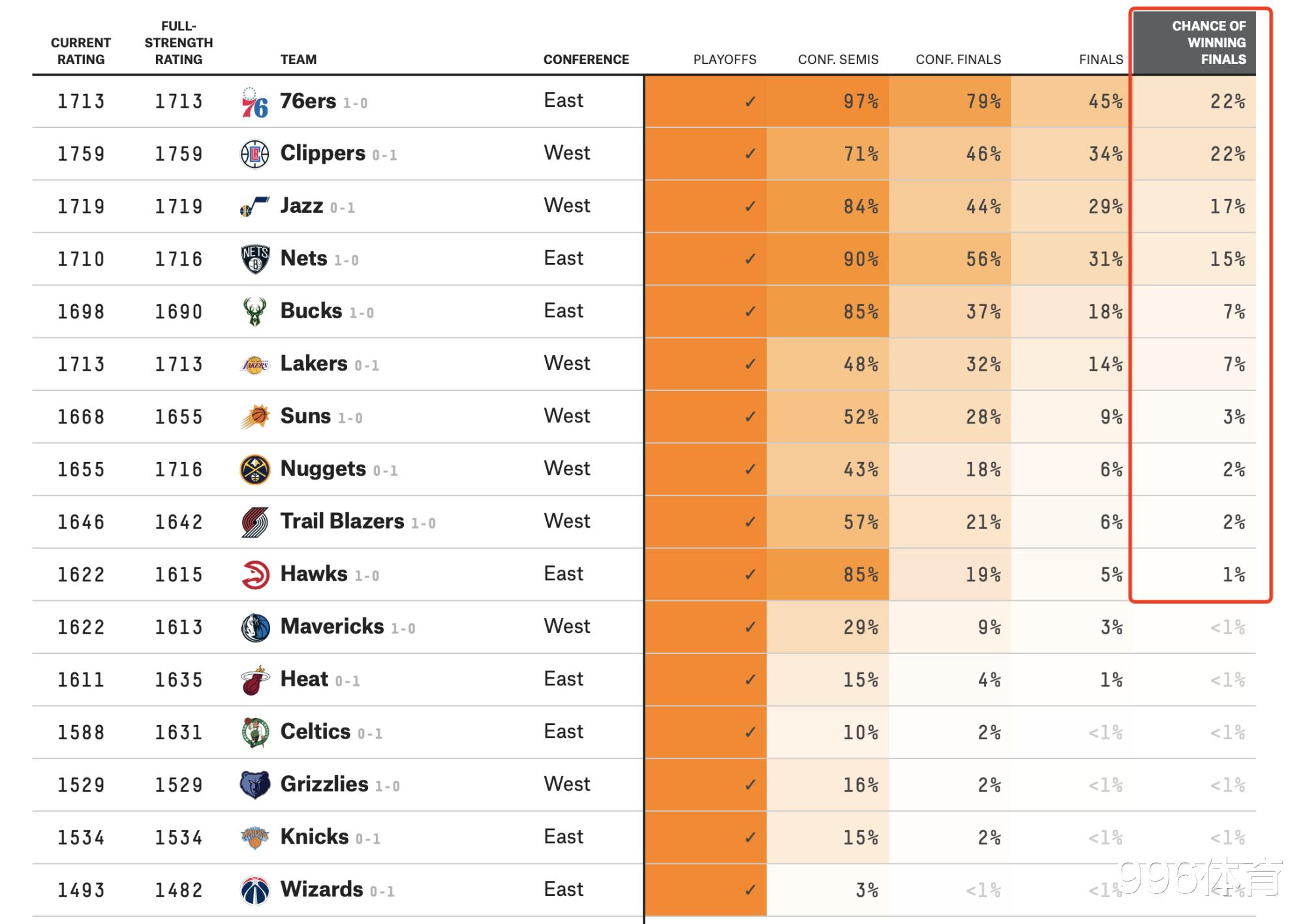
Task: Click the Wizards team logo
Action: pyautogui.click(x=254, y=890)
